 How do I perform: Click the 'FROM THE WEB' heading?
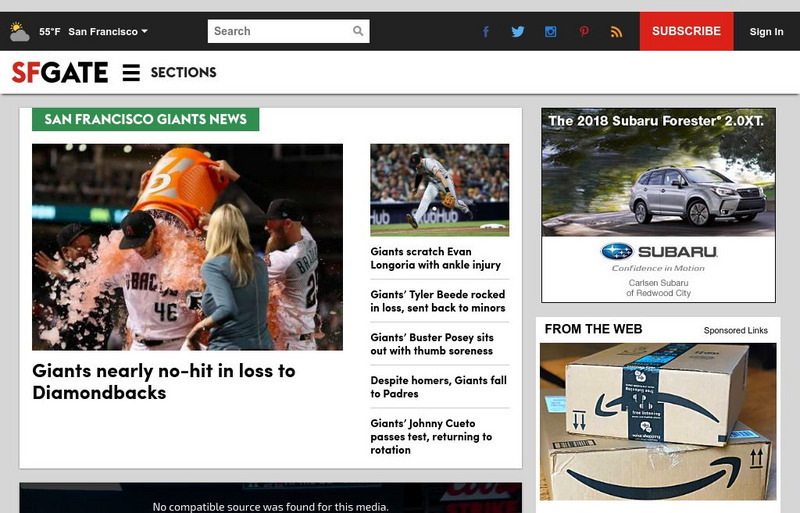pos(593,329)
